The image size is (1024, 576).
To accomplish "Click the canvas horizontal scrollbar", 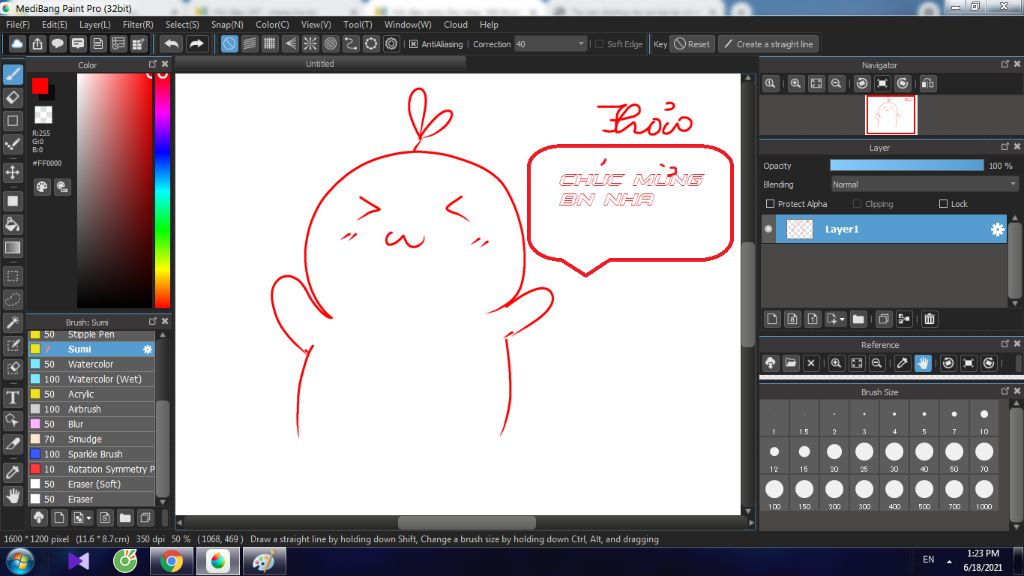I will [x=466, y=522].
